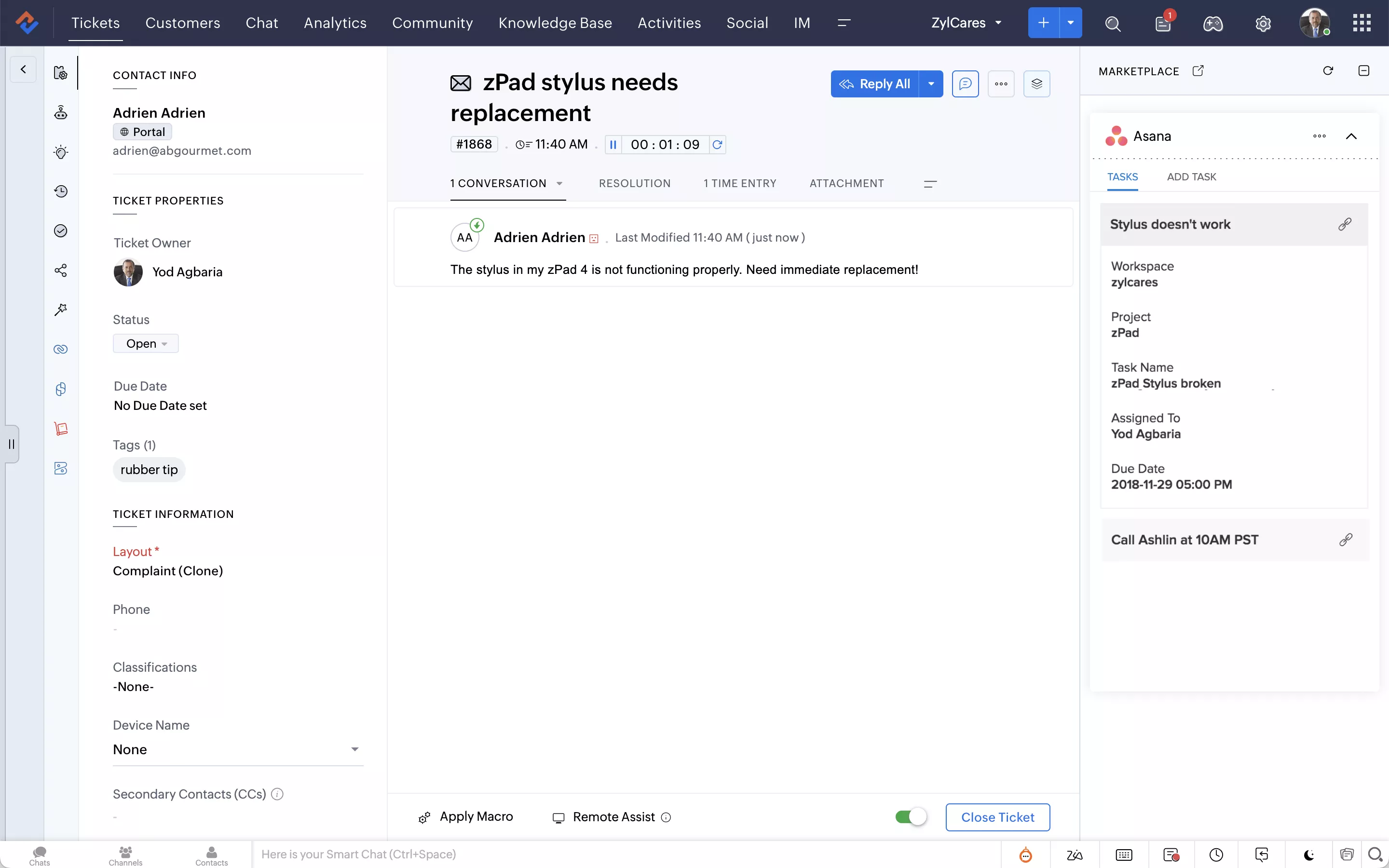Screen dimensions: 1389x868
Task: Open setup gear icon
Action: tap(1263, 24)
